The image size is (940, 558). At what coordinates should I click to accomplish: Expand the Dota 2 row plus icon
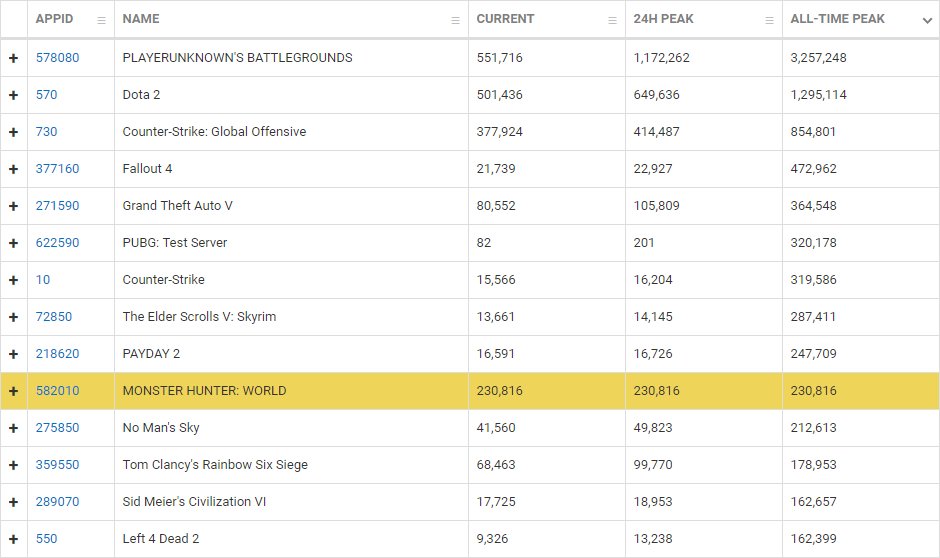tap(13, 95)
